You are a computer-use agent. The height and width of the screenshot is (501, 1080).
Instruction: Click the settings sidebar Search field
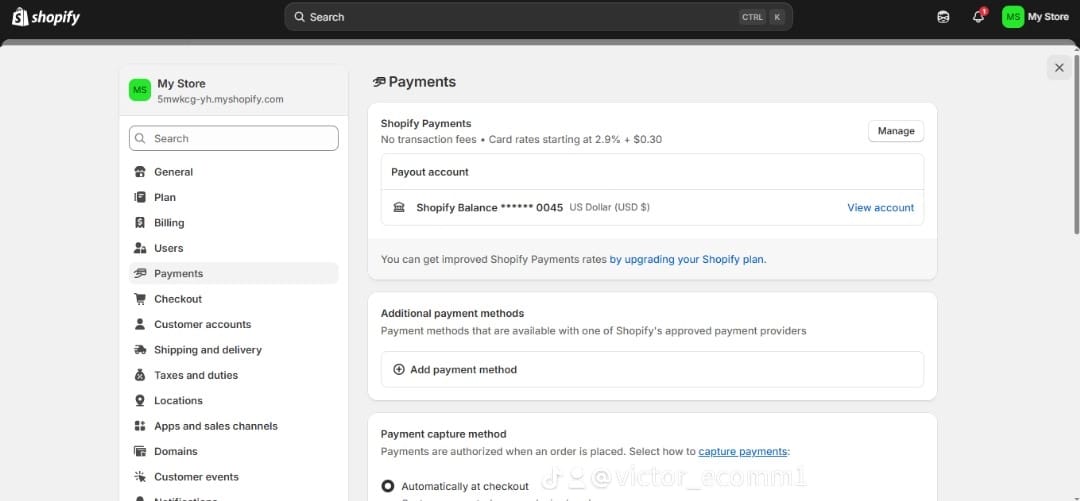tap(233, 139)
